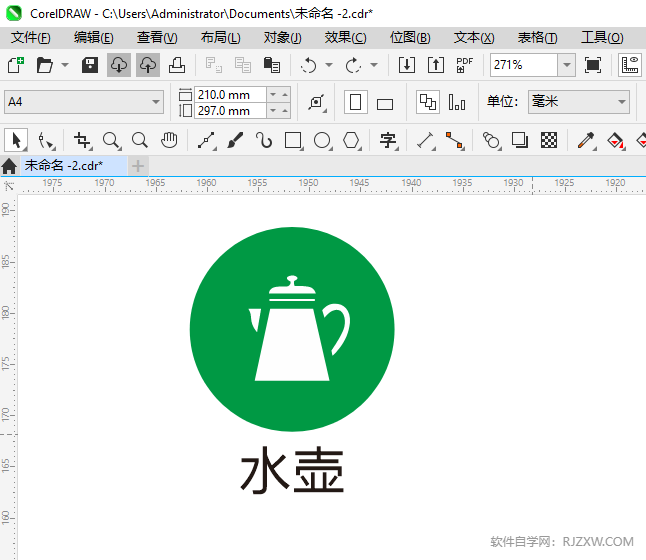Switch to the 未命名 -2.cdr document tab
This screenshot has height=560, width=646.
point(74,166)
